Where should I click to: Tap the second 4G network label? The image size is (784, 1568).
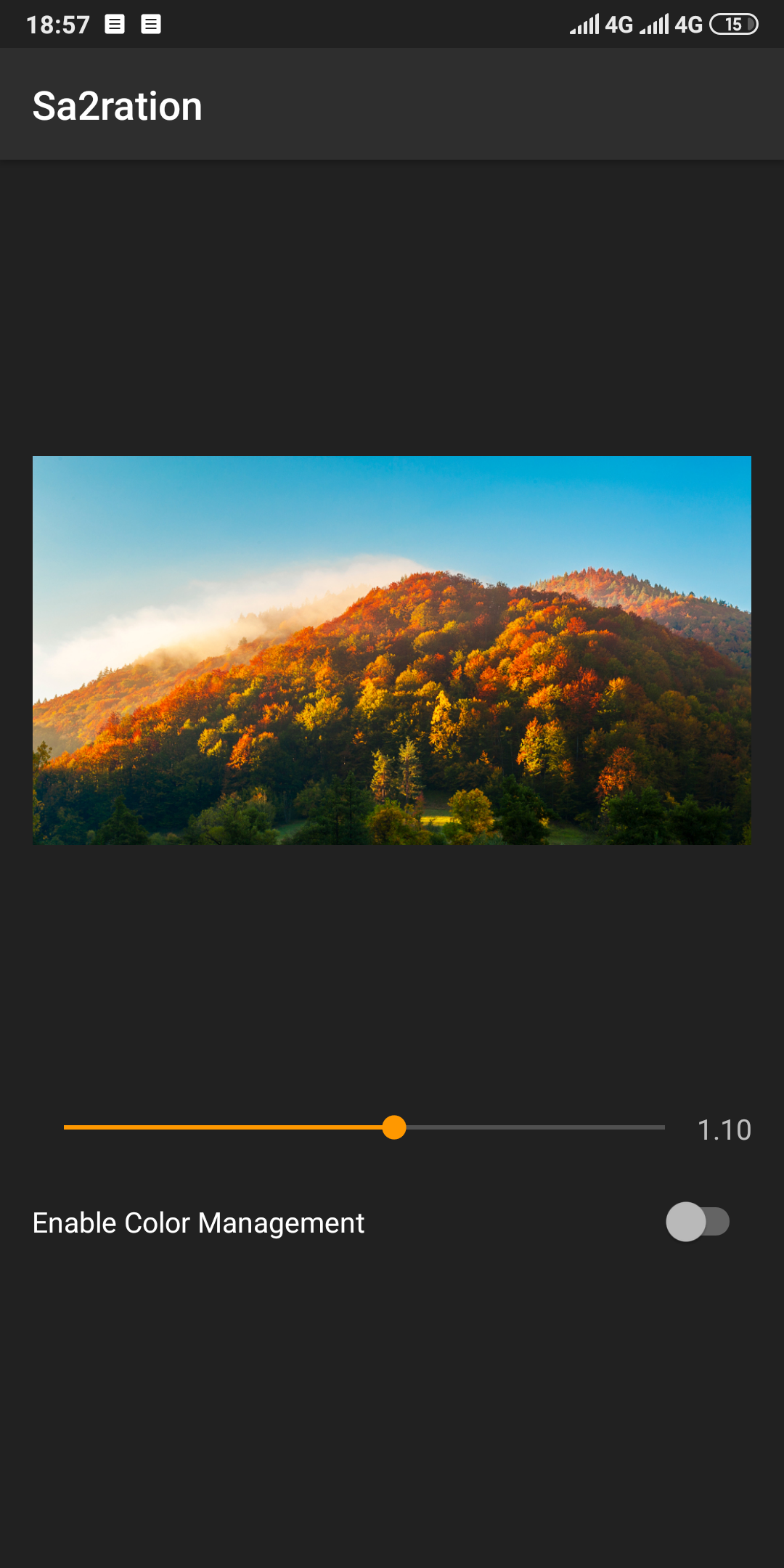click(689, 25)
